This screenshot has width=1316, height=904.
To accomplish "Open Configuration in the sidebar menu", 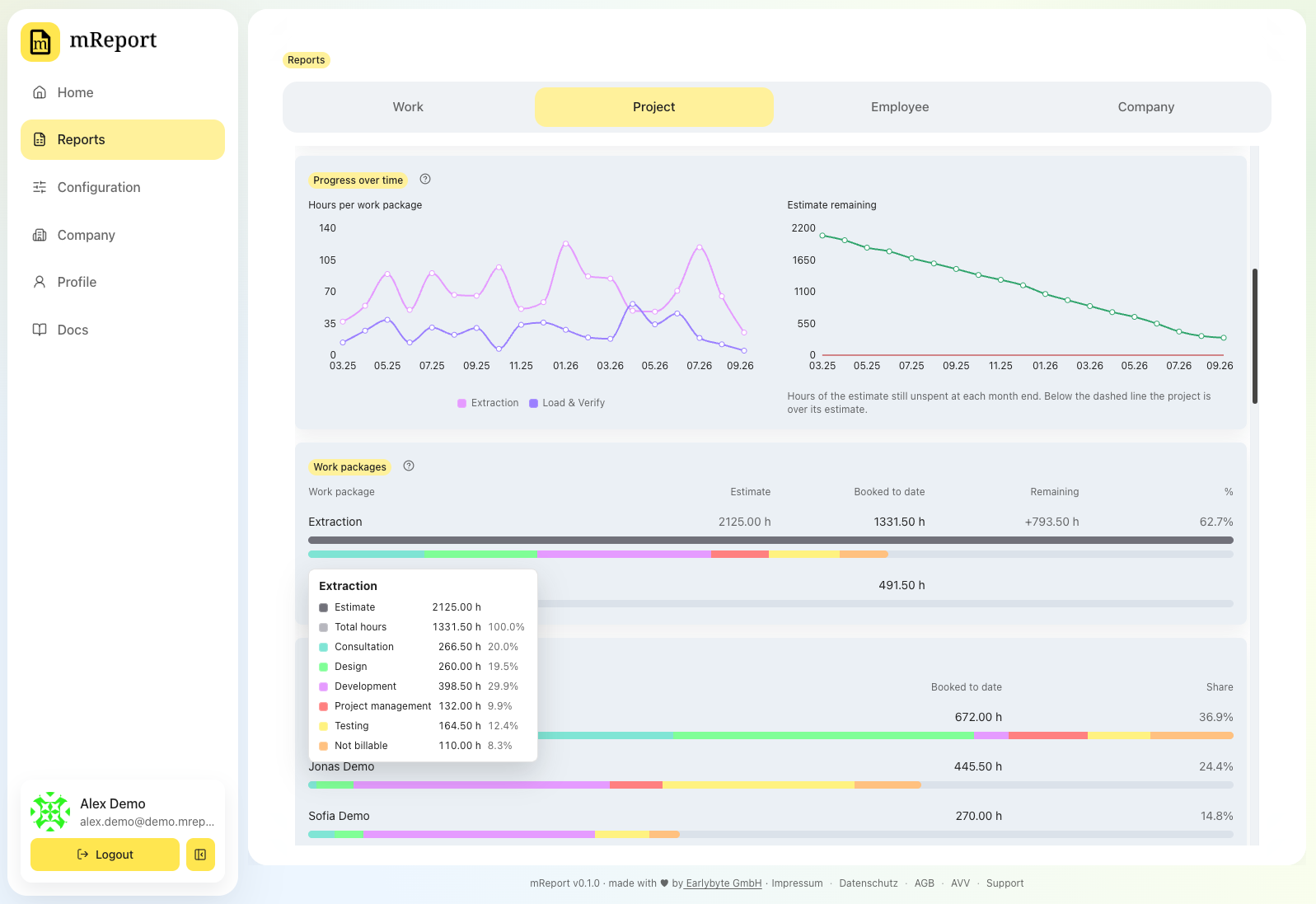I will pos(123,187).
